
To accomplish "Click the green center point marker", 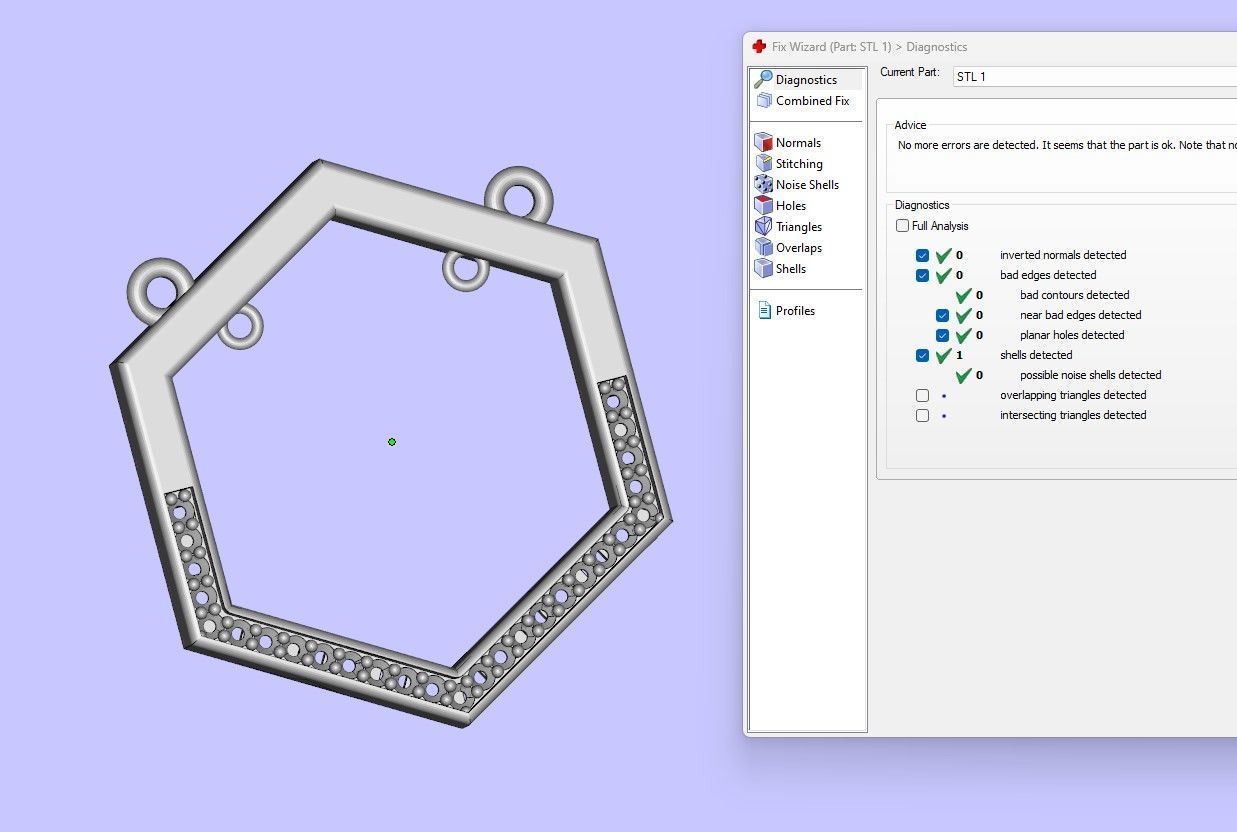I will coord(392,441).
